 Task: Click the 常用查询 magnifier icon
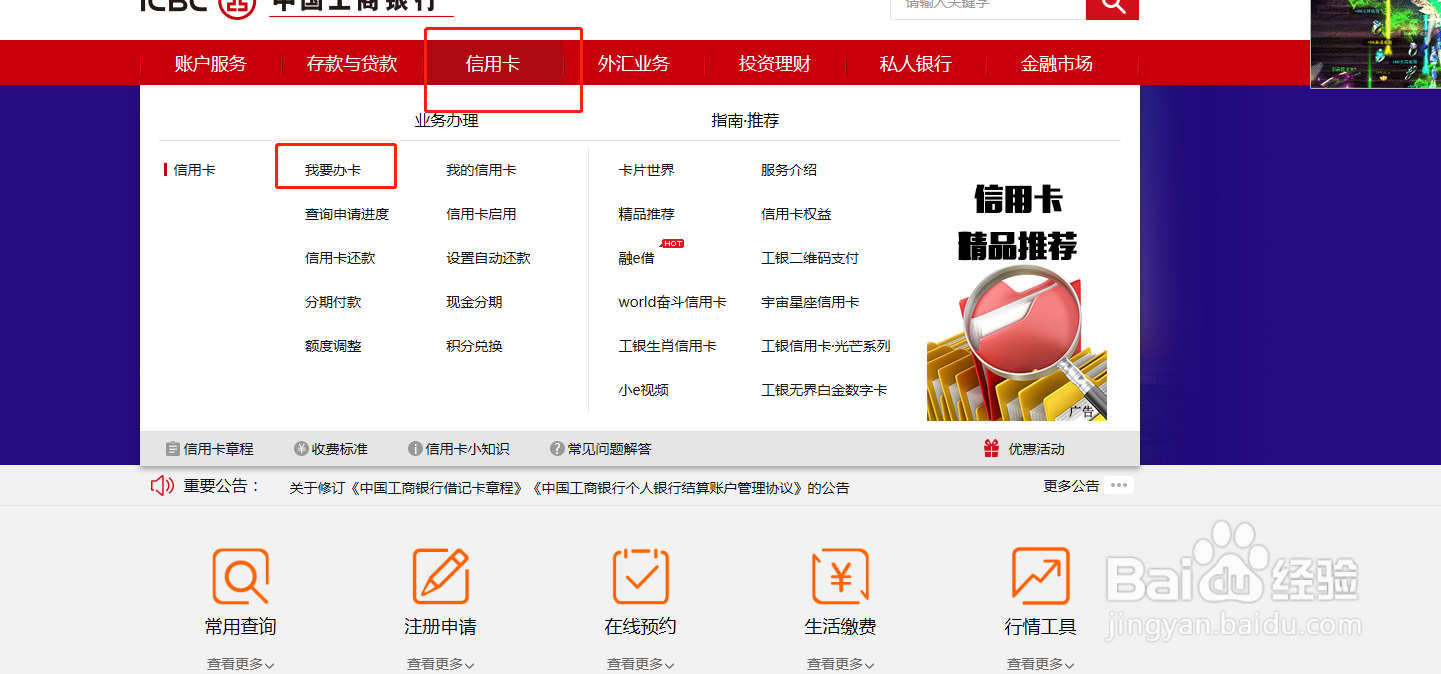click(240, 577)
